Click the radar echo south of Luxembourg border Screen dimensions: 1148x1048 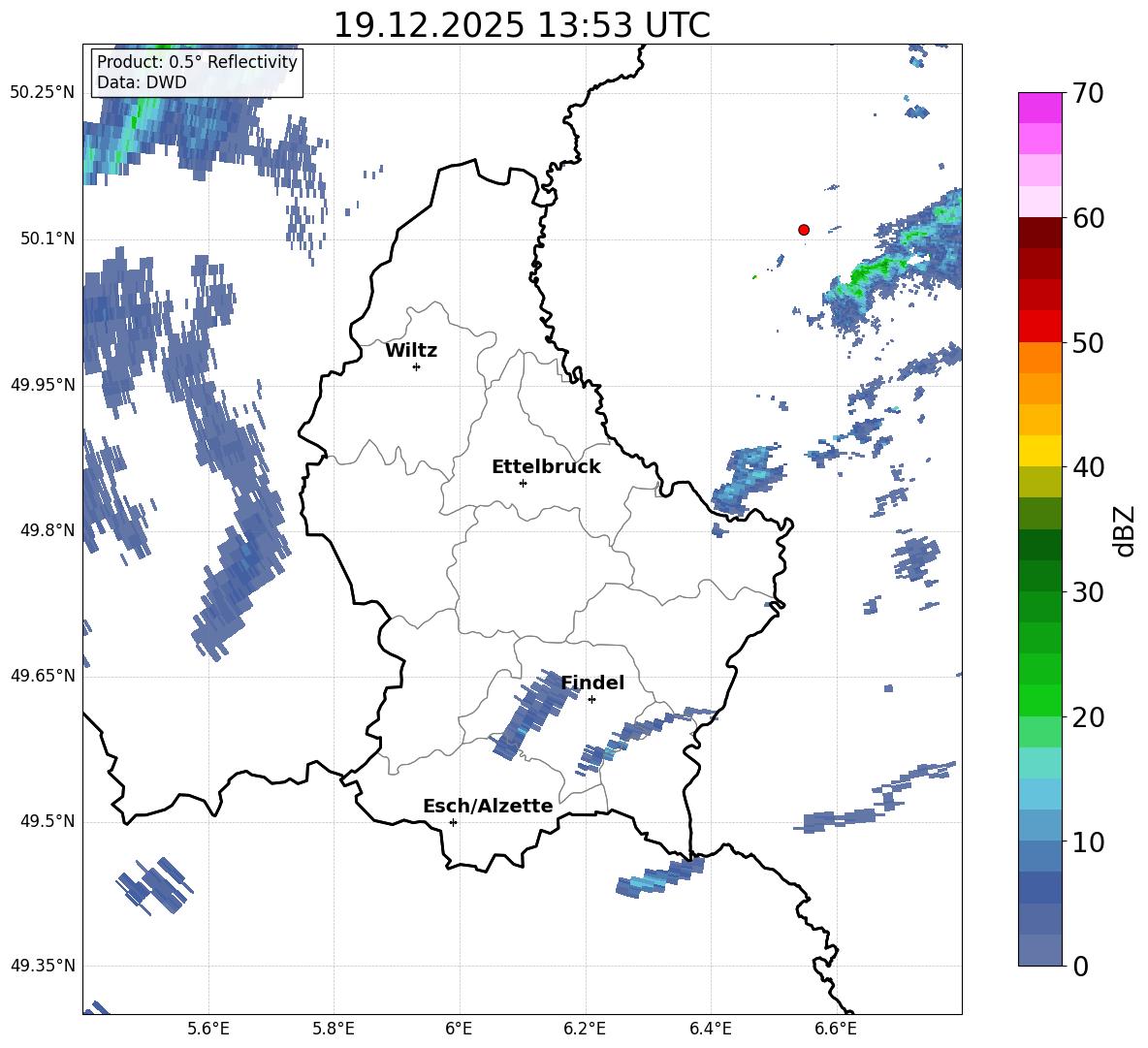click(659, 876)
